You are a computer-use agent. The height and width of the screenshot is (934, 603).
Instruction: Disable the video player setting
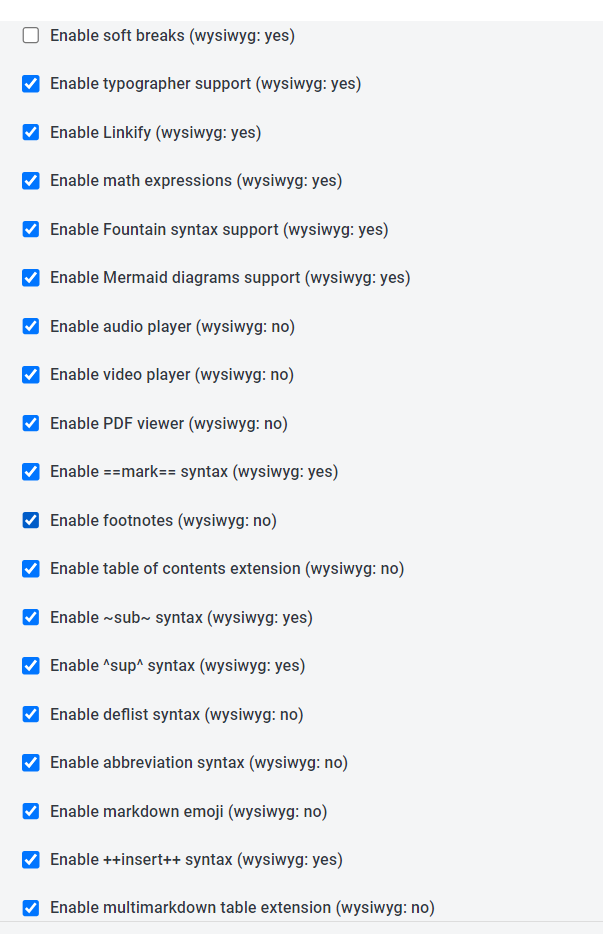[31, 374]
